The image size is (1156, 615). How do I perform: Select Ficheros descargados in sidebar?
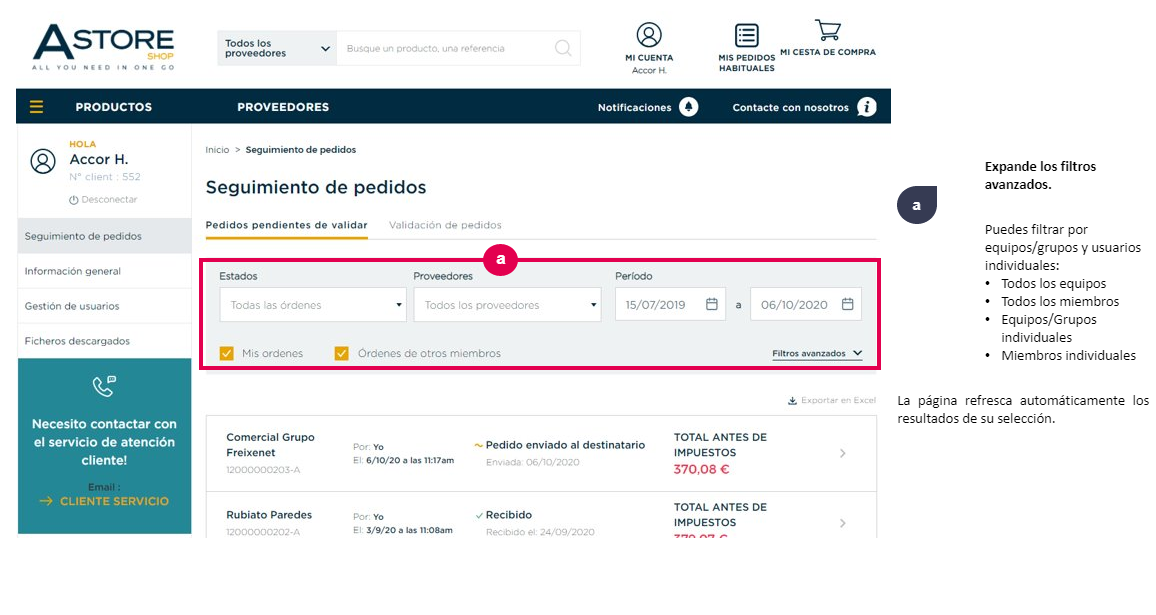tap(104, 341)
